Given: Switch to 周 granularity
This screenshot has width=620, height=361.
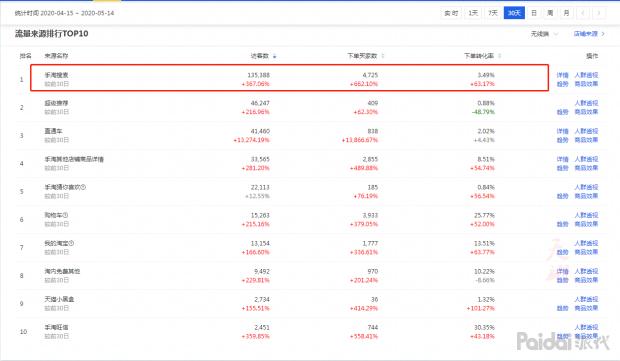Looking at the screenshot, I should point(550,13).
